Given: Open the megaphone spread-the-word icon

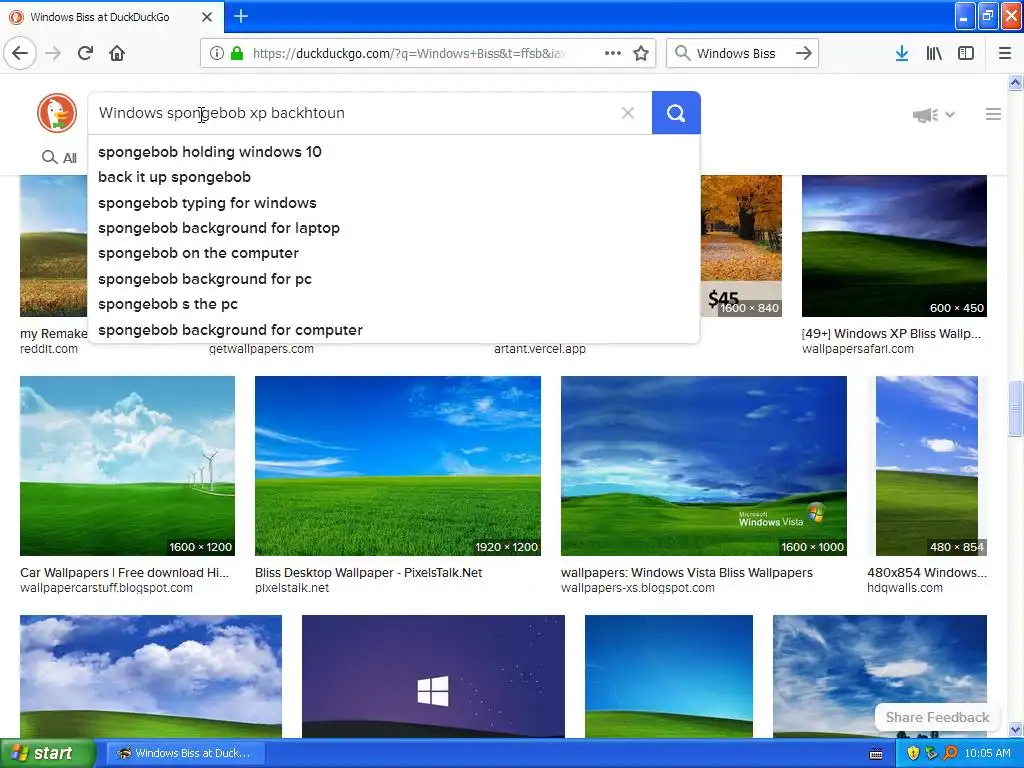Looking at the screenshot, I should (x=925, y=115).
